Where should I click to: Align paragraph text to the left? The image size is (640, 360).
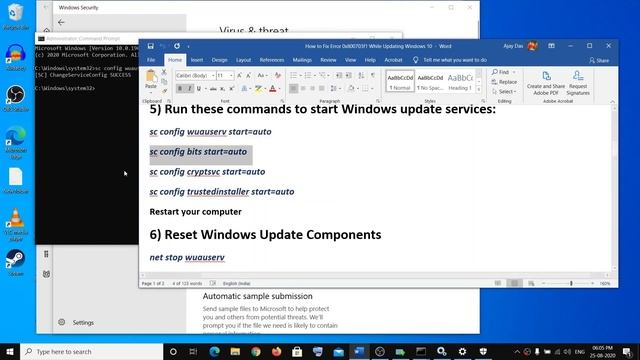pyautogui.click(x=293, y=89)
